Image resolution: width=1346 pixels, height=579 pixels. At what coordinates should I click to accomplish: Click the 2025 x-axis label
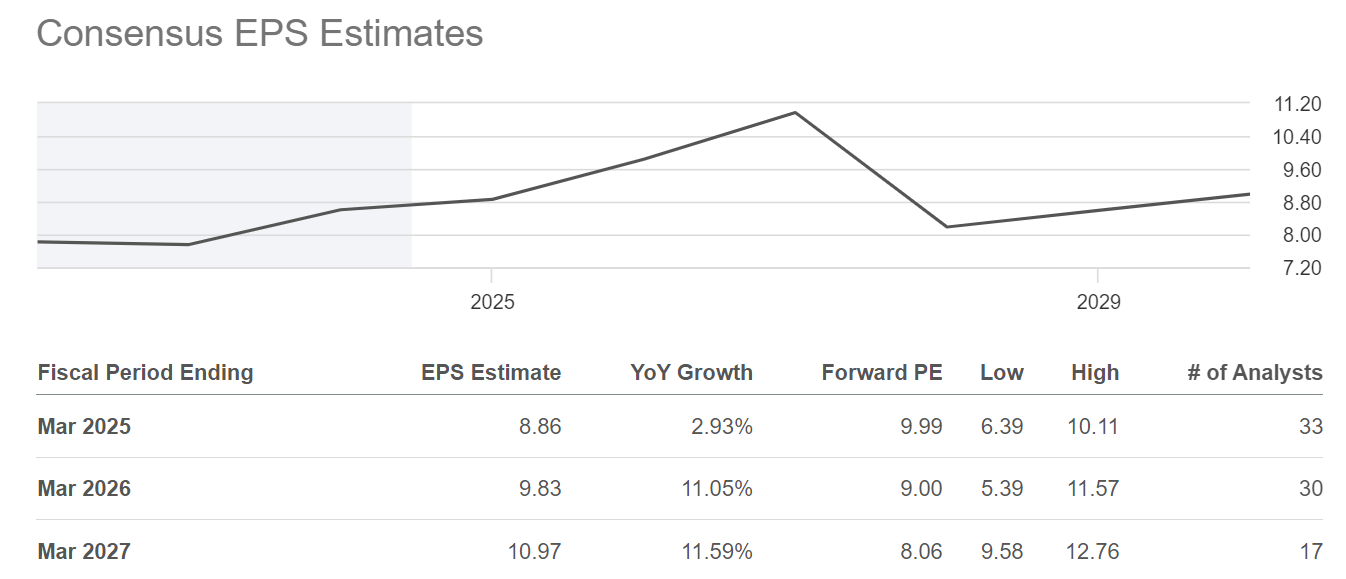coord(492,302)
